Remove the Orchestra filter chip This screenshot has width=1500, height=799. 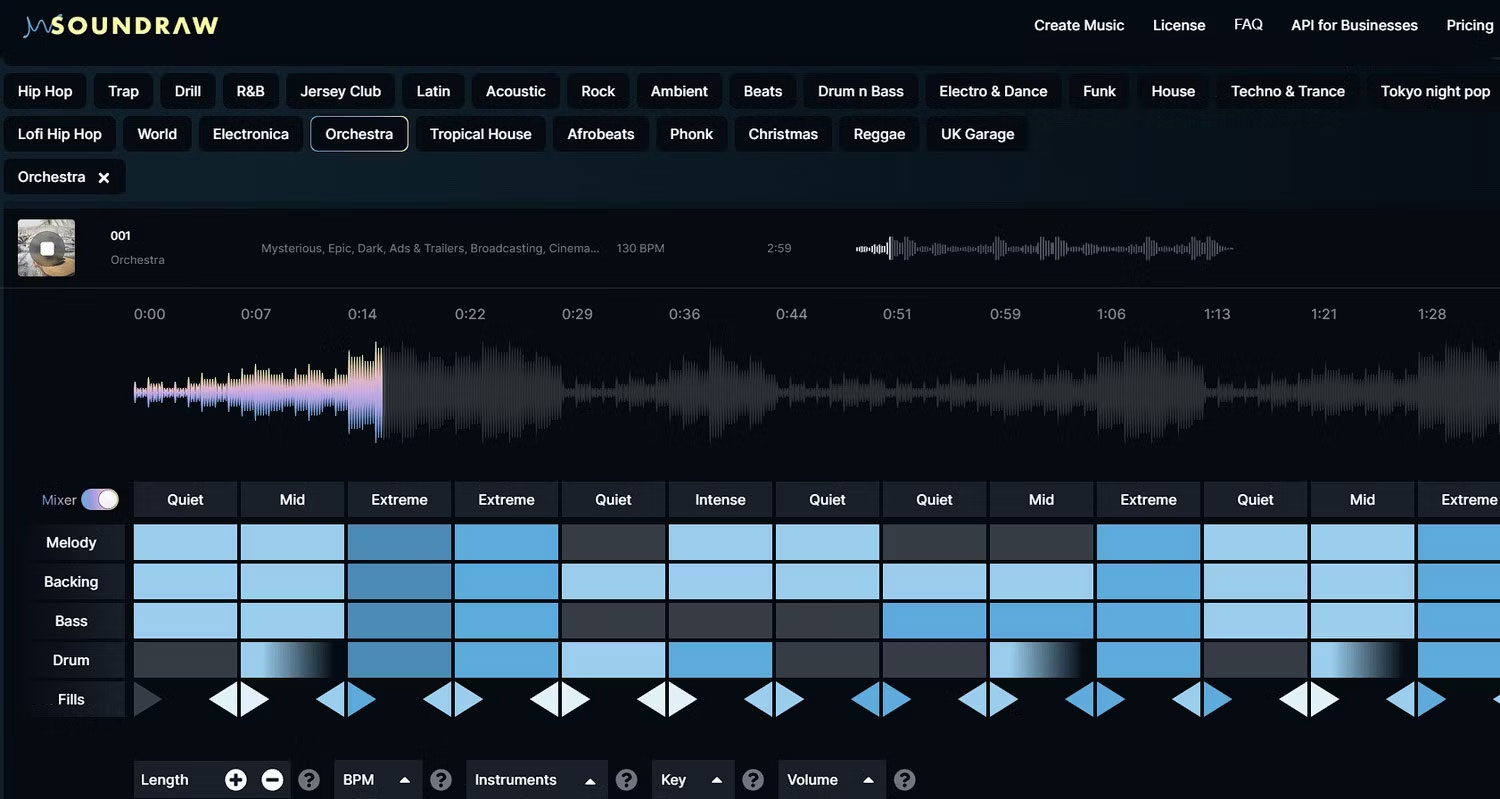[104, 177]
